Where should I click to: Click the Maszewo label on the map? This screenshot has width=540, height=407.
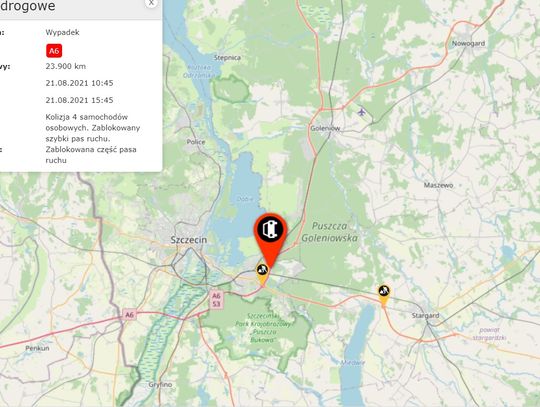(438, 185)
